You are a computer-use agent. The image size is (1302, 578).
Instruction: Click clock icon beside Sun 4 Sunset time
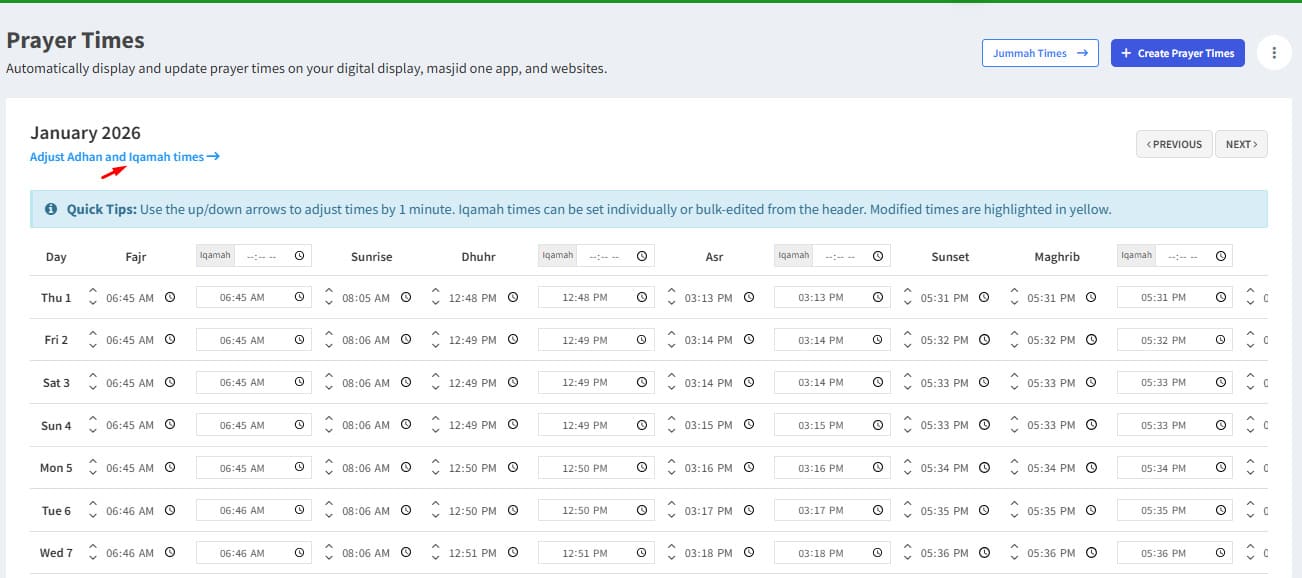pos(985,425)
